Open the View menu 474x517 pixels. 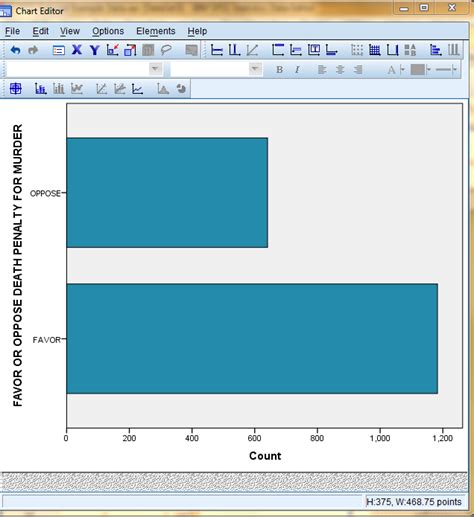70,31
